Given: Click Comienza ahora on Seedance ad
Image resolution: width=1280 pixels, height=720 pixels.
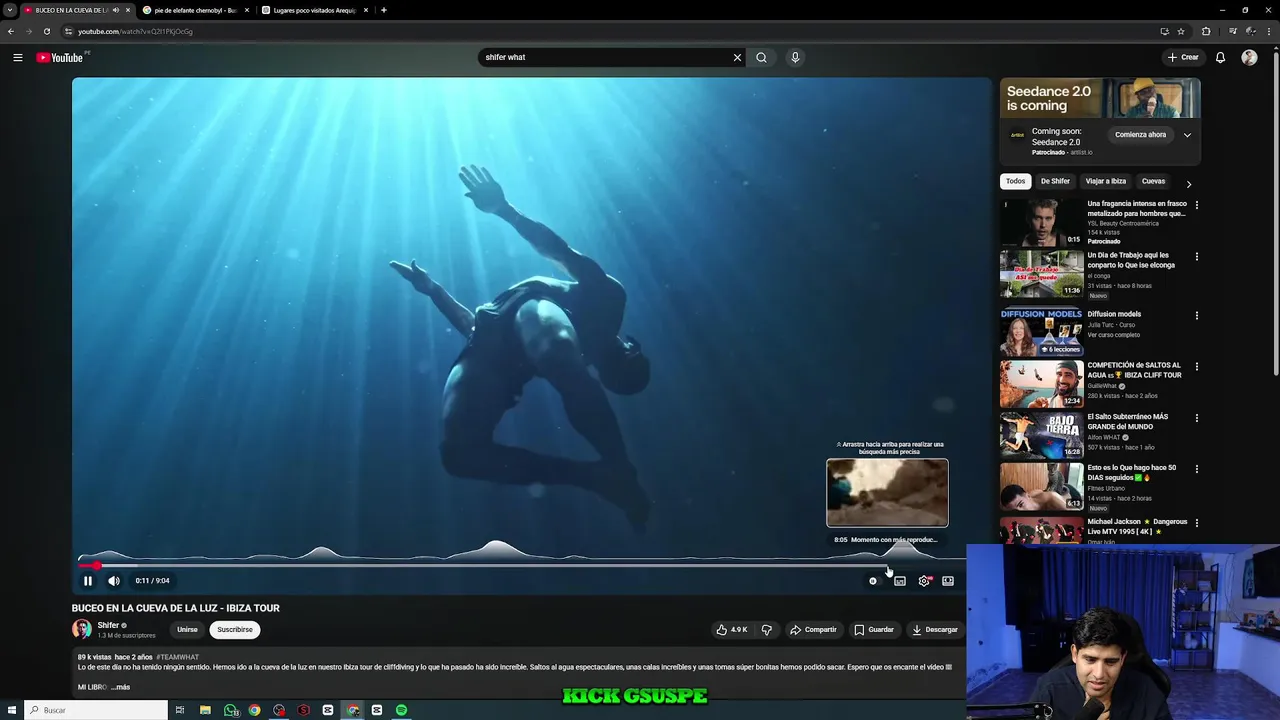Looking at the screenshot, I should [x=1141, y=135].
